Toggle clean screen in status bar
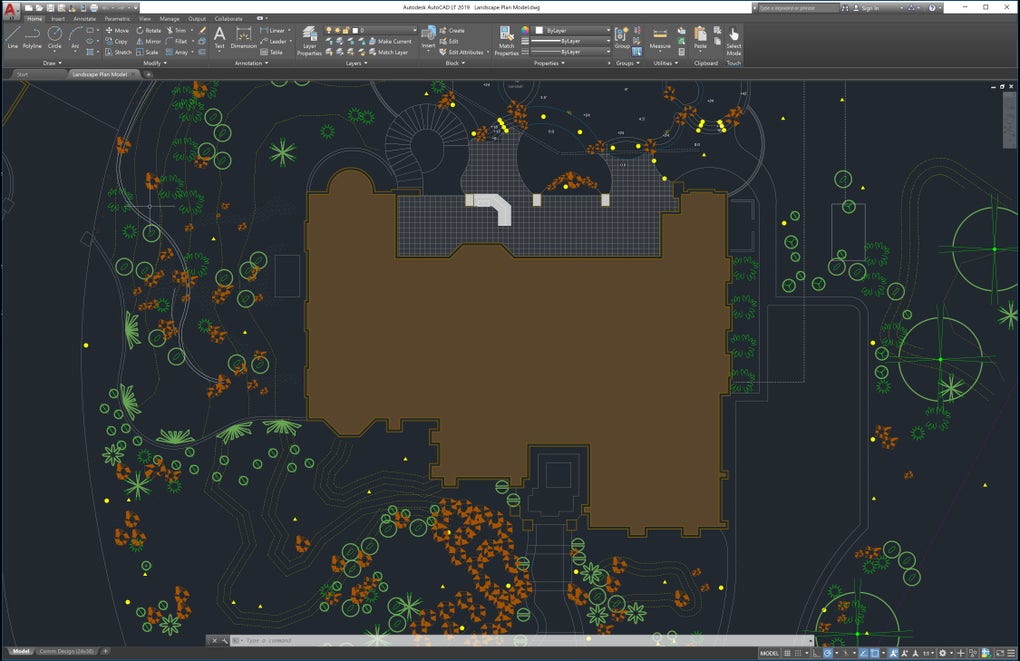The width and height of the screenshot is (1020, 661). (1000, 653)
